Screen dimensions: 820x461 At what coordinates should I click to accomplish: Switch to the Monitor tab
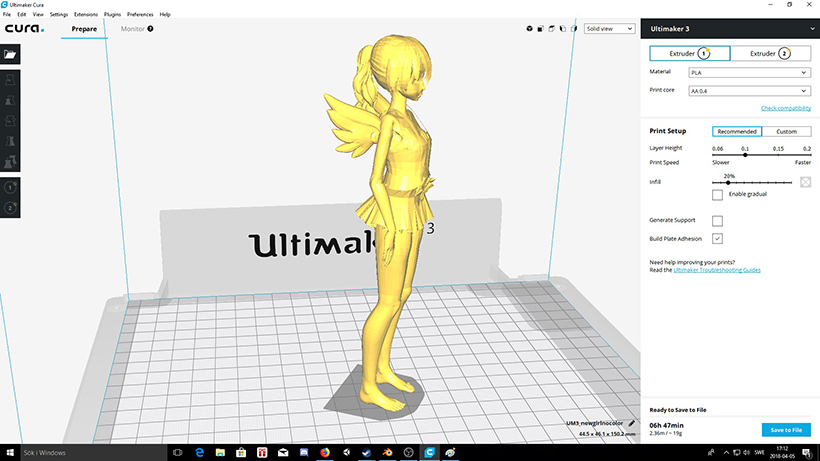coord(132,29)
